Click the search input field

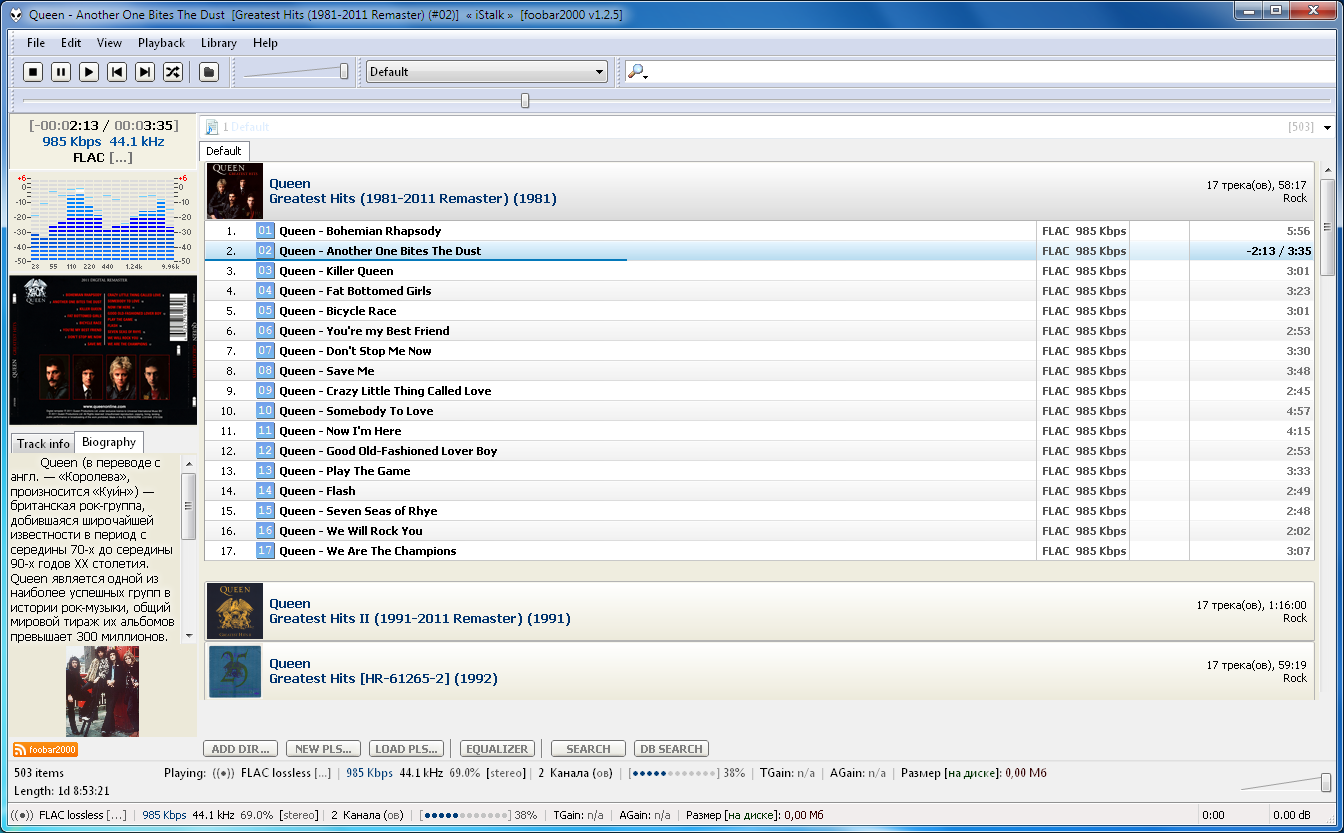(992, 72)
